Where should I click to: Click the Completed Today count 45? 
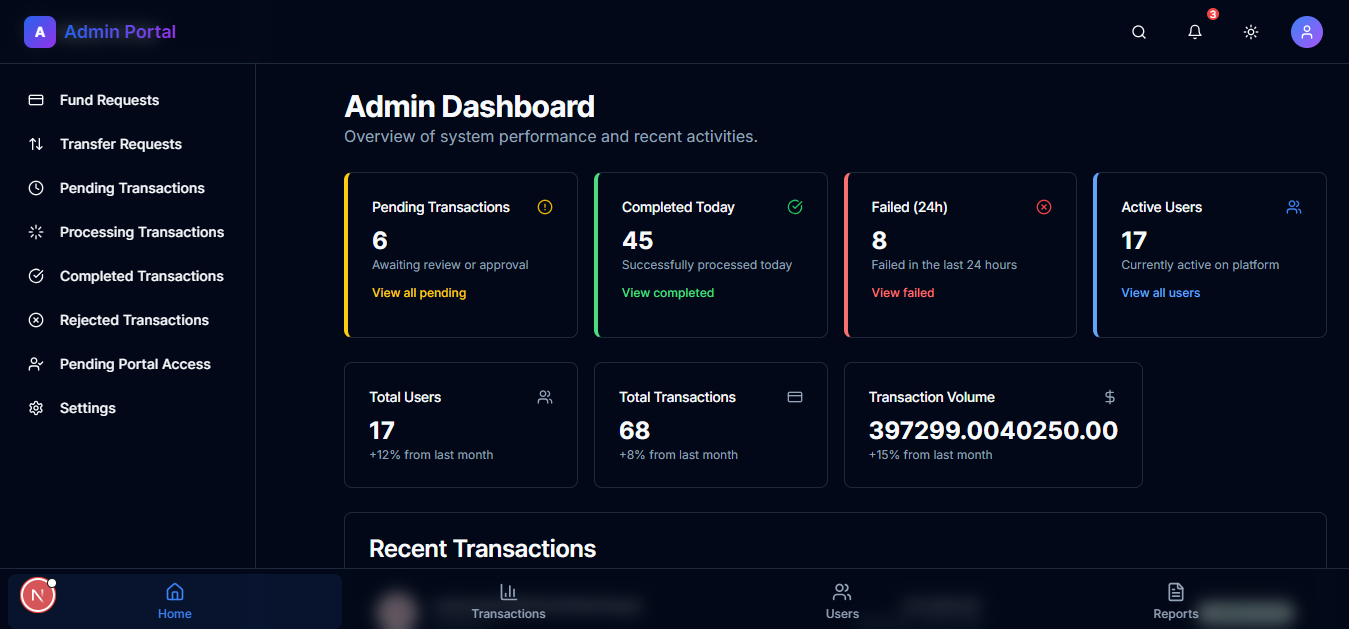point(638,240)
